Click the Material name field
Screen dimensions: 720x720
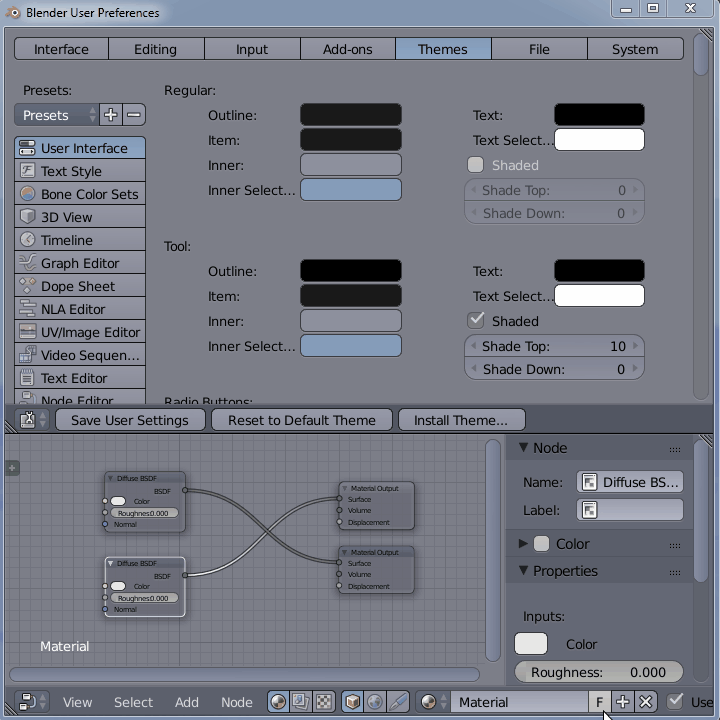(520, 702)
